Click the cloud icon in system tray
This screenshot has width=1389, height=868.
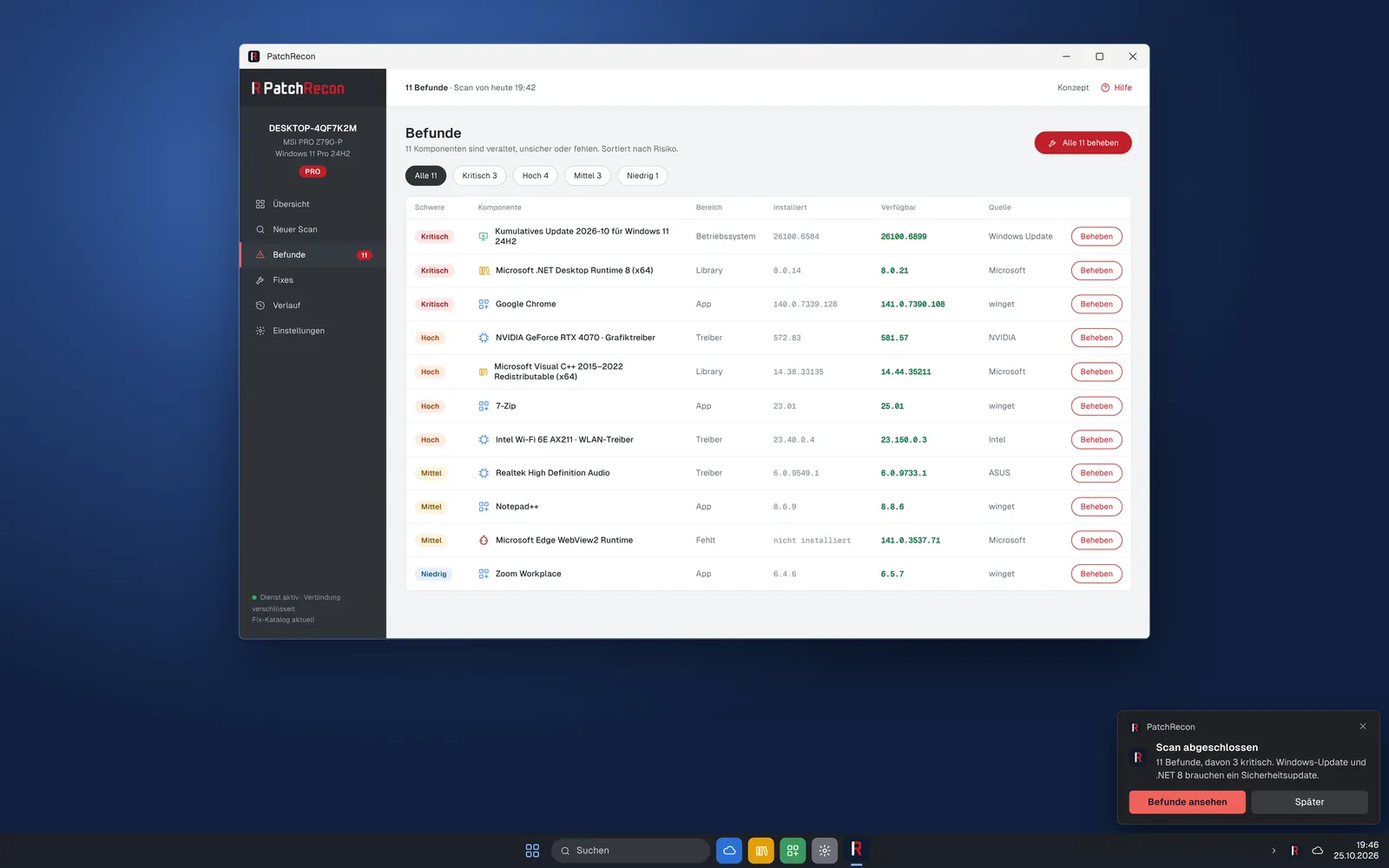click(1317, 851)
